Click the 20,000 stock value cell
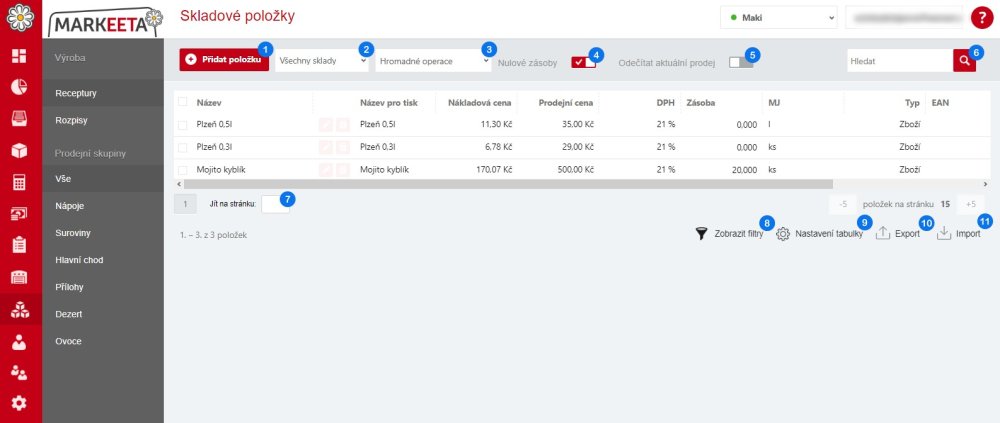Screen dimensions: 1000x423 point(744,170)
